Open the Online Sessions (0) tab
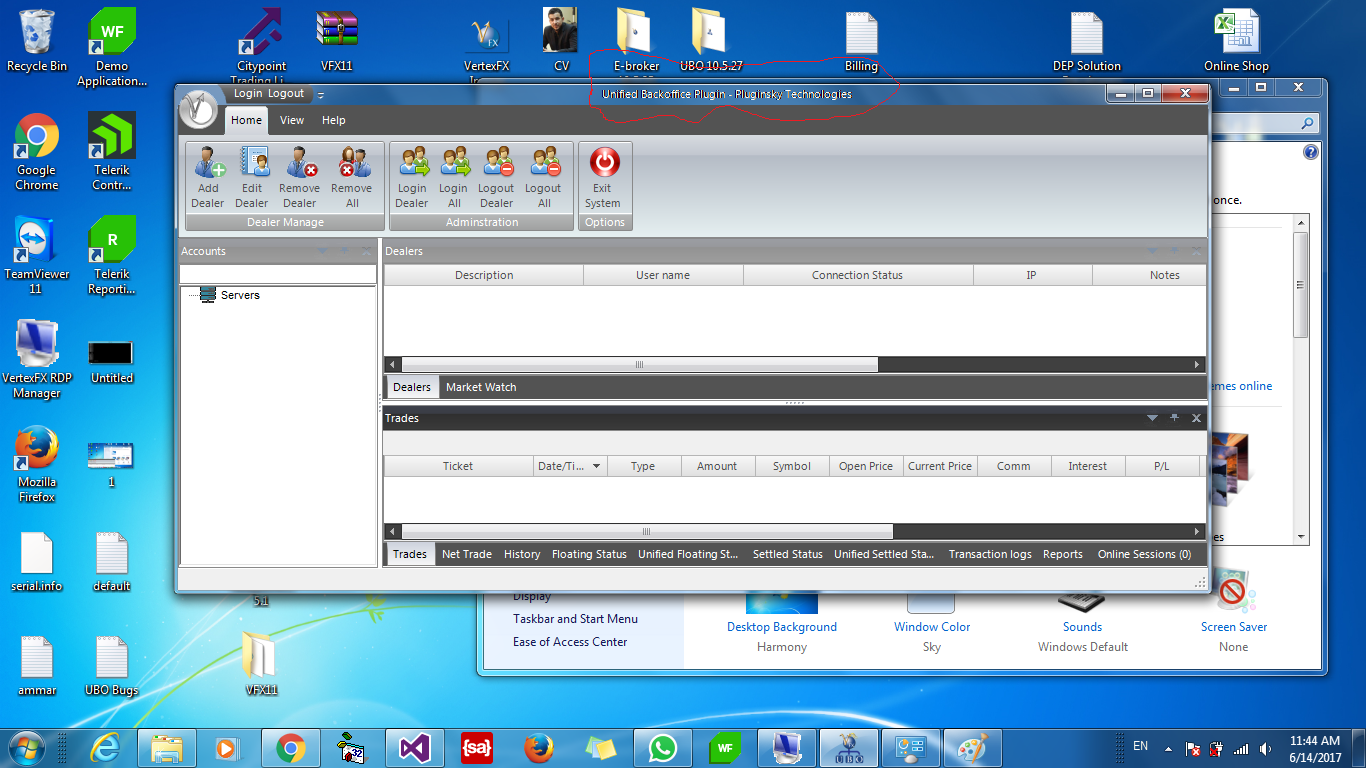 tap(1145, 554)
